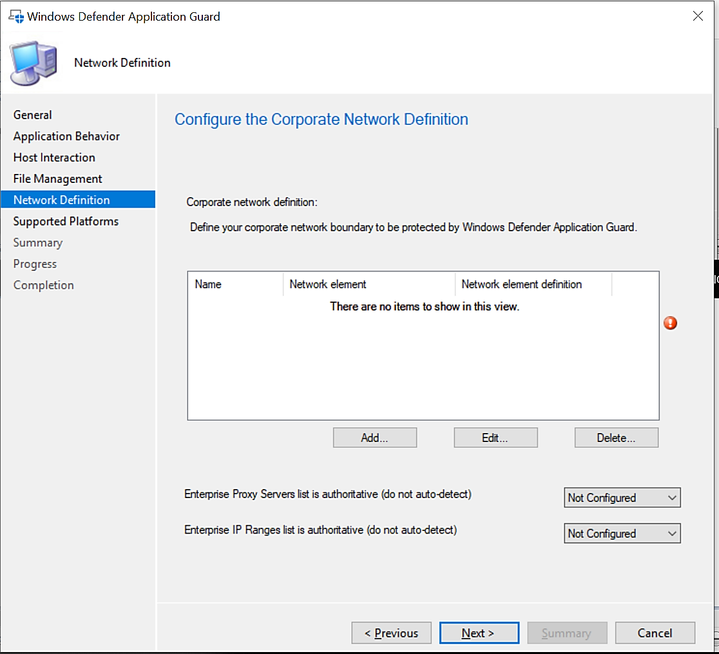Image resolution: width=719 pixels, height=654 pixels.
Task: Click the Progress step in sidebar
Action: pyautogui.click(x=35, y=264)
